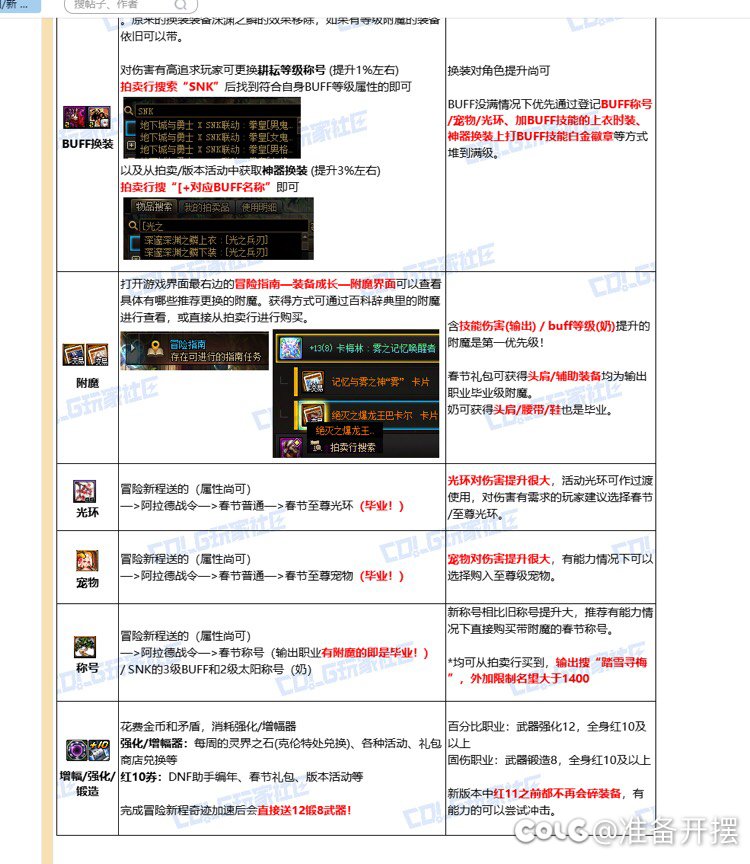The image size is (750, 864).
Task: Click magnifier icon beside [光之 search text
Action: coord(133,225)
